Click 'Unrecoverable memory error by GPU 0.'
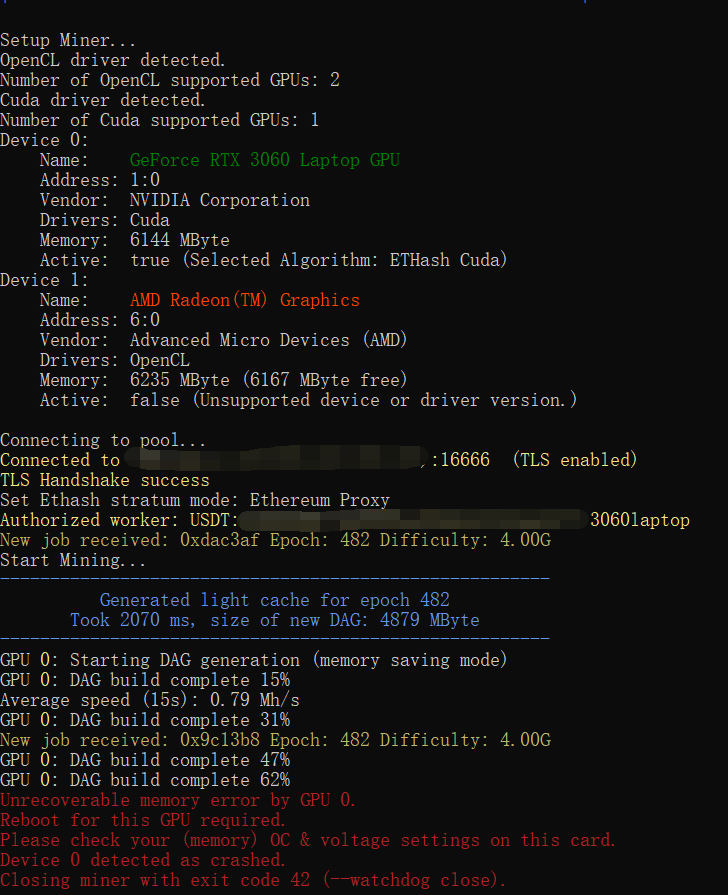 [x=178, y=800]
